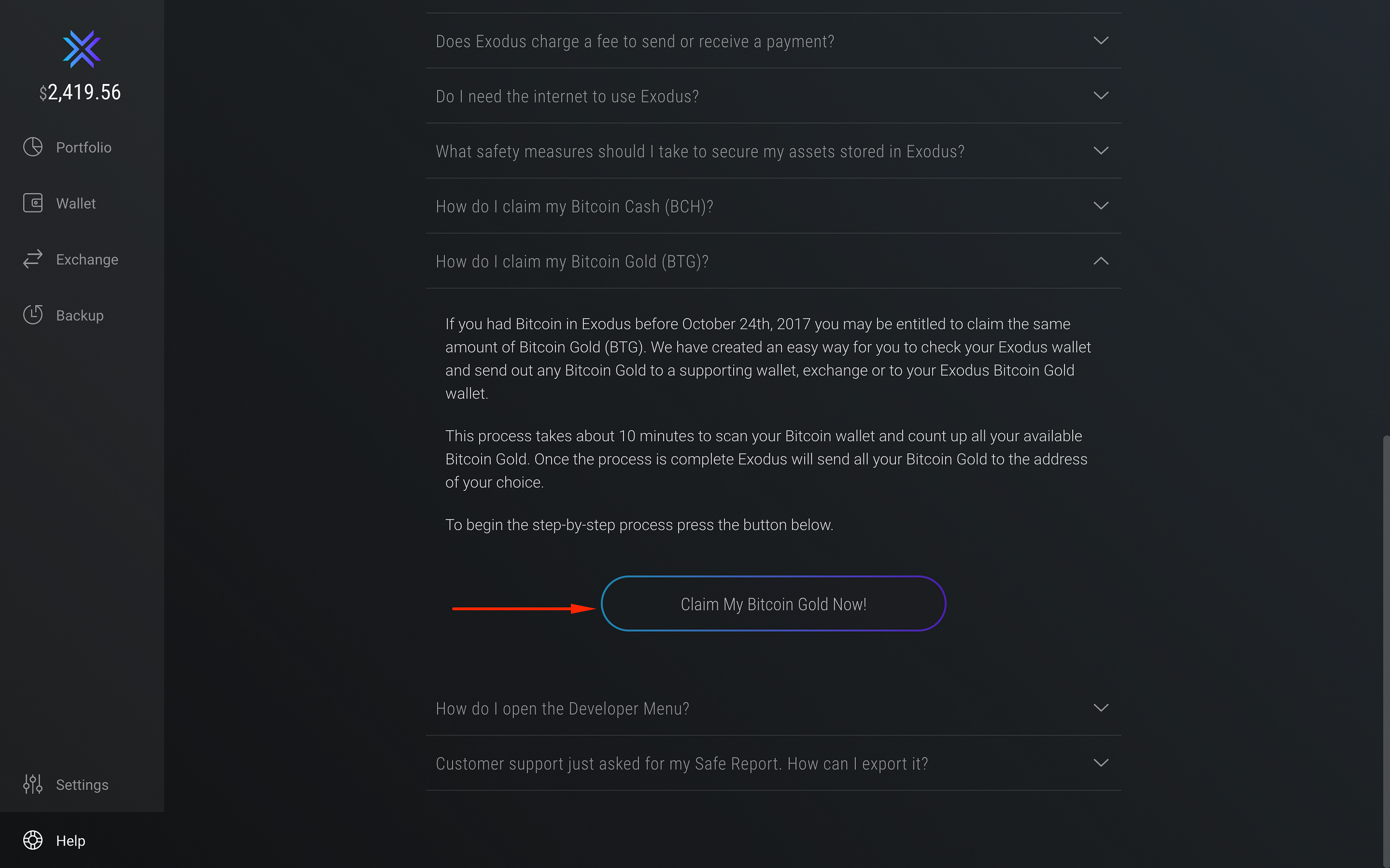Expand the internet requirement question chevron
The height and width of the screenshot is (868, 1390).
(x=1101, y=96)
